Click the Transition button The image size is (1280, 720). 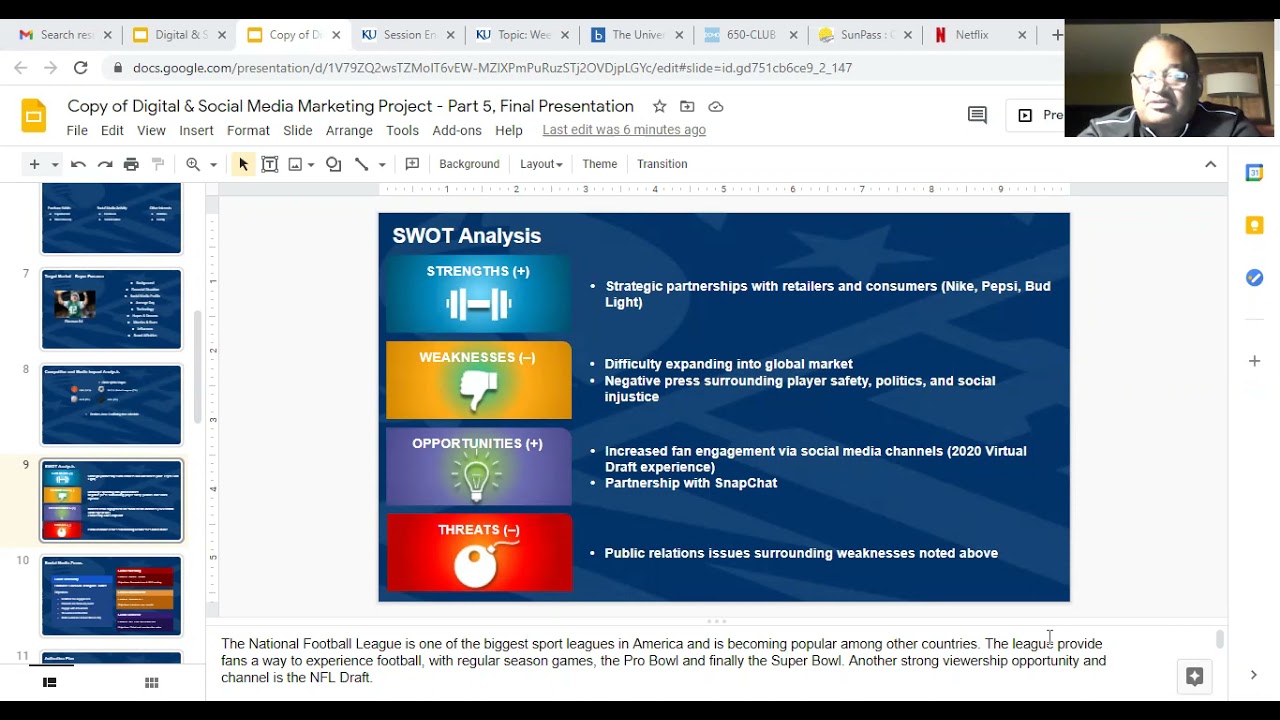tap(662, 164)
